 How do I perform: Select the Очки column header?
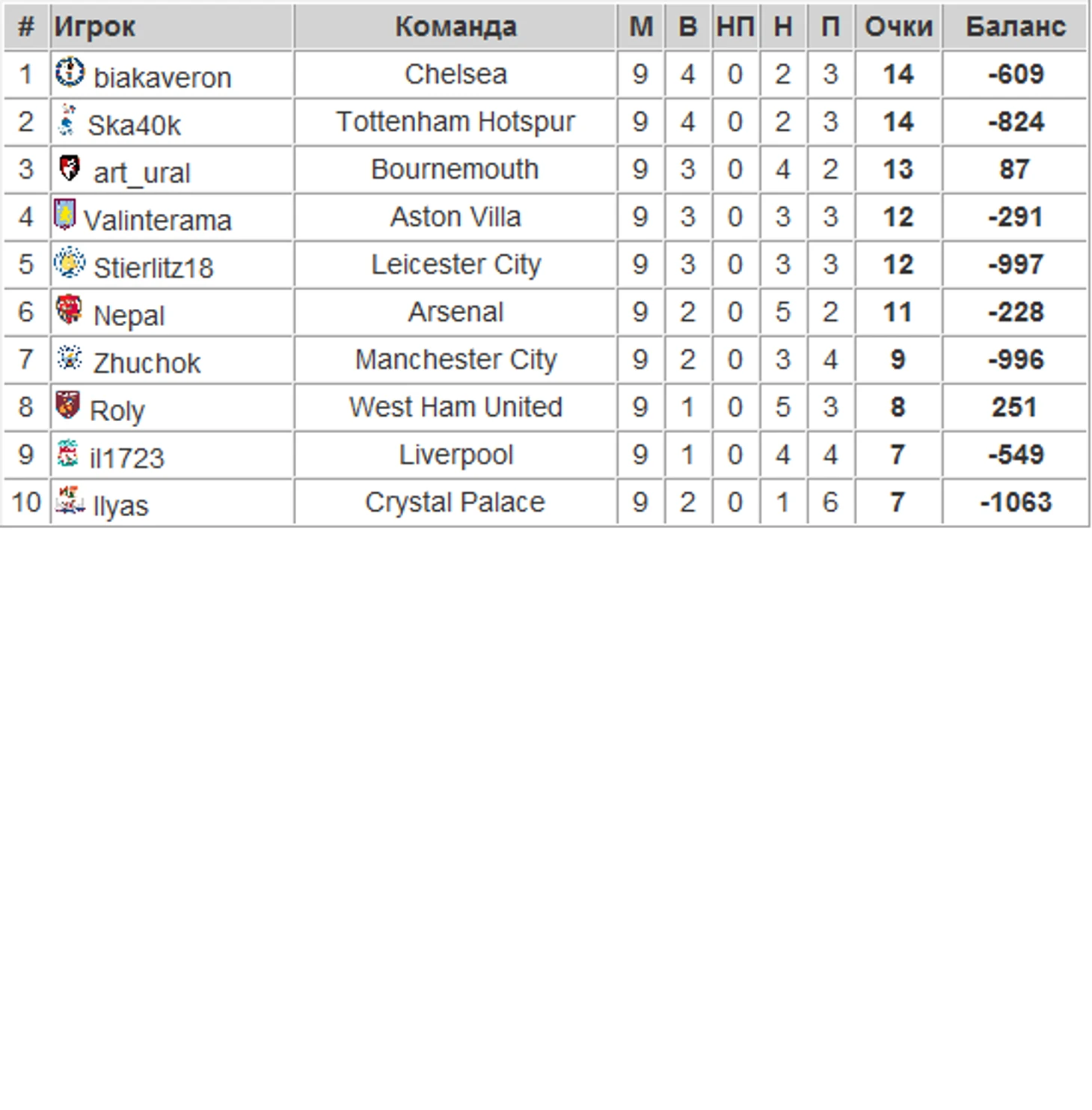[x=898, y=27]
